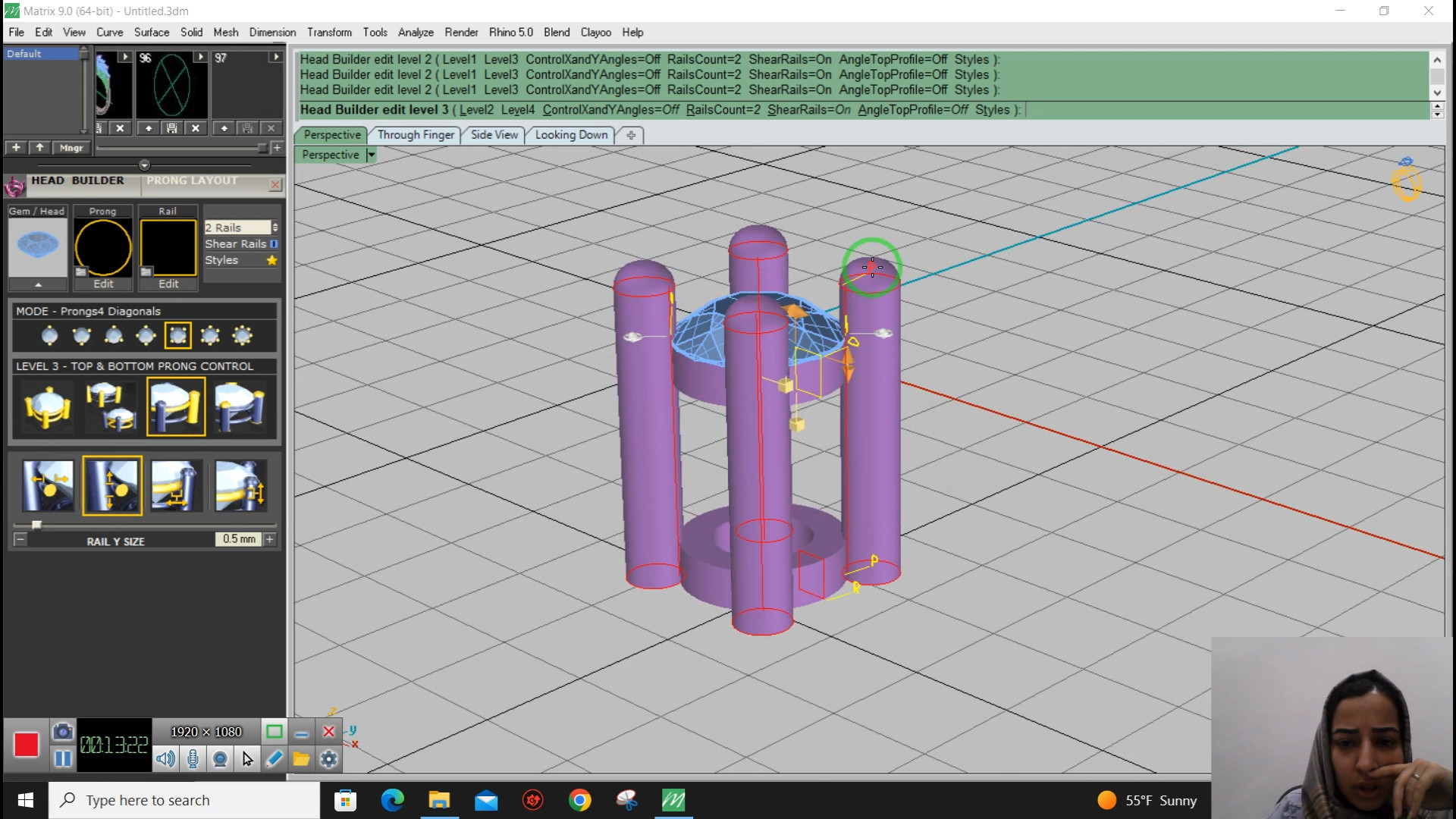Toggle AngleTopProfile=Off command option

point(912,110)
